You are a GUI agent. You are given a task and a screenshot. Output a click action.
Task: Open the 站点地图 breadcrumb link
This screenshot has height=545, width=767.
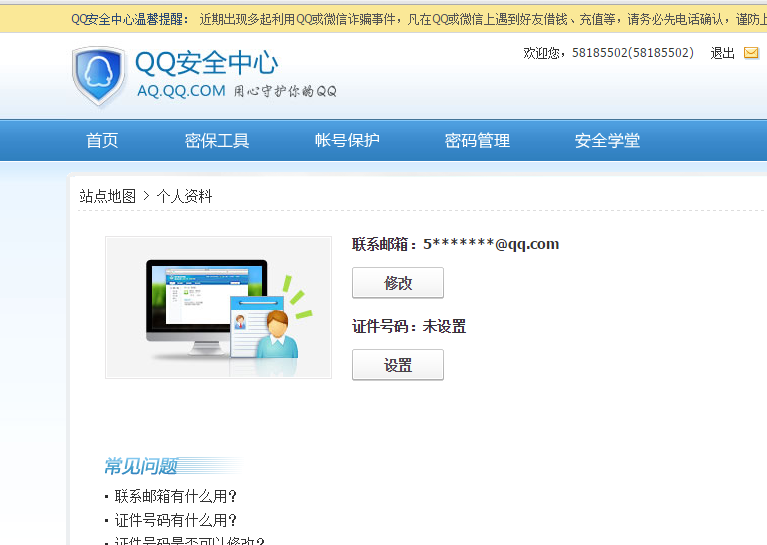[x=108, y=196]
